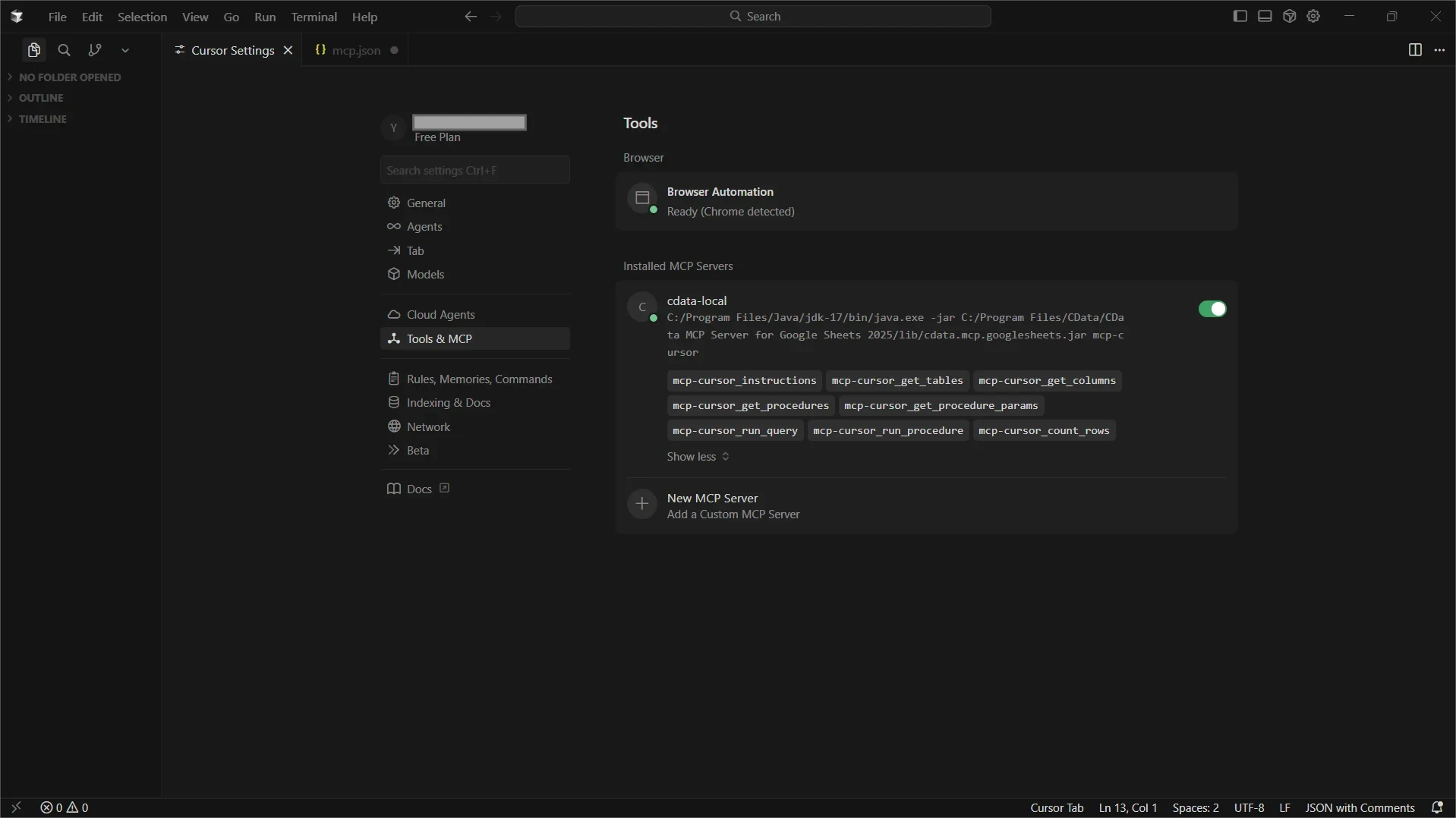The width and height of the screenshot is (1456, 818).
Task: Select Rules, Memories, Commands settings page
Action: click(479, 379)
